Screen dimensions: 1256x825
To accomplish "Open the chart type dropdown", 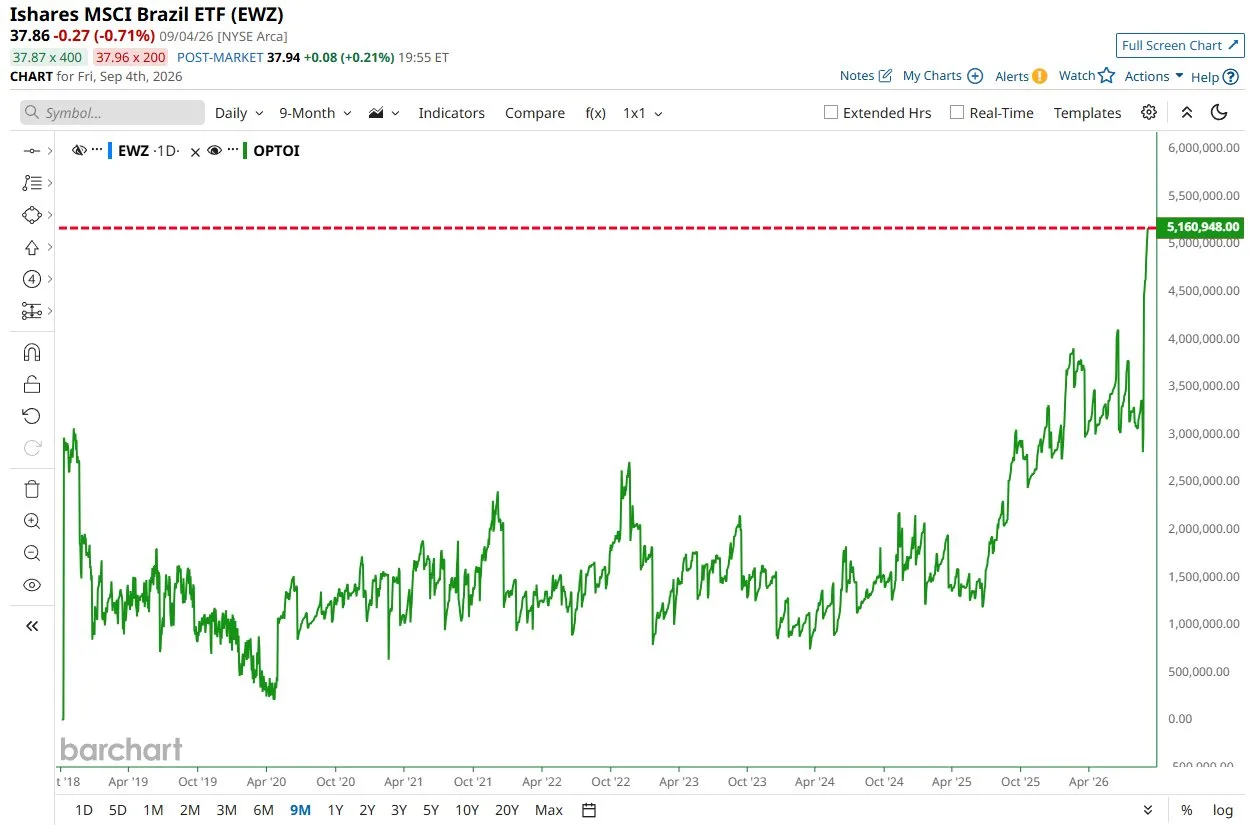I will point(384,113).
